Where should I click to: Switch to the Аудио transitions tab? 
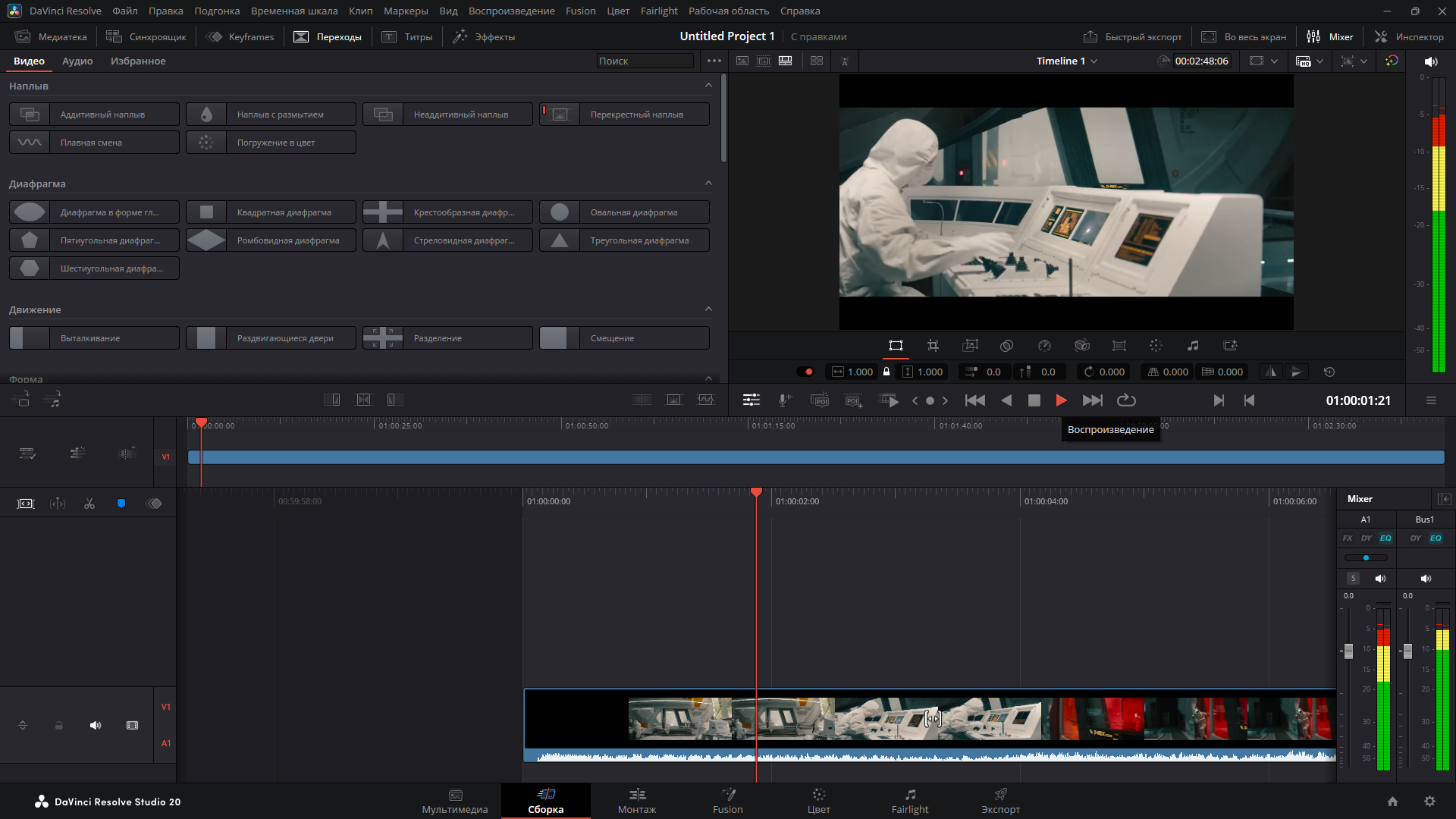coord(77,61)
